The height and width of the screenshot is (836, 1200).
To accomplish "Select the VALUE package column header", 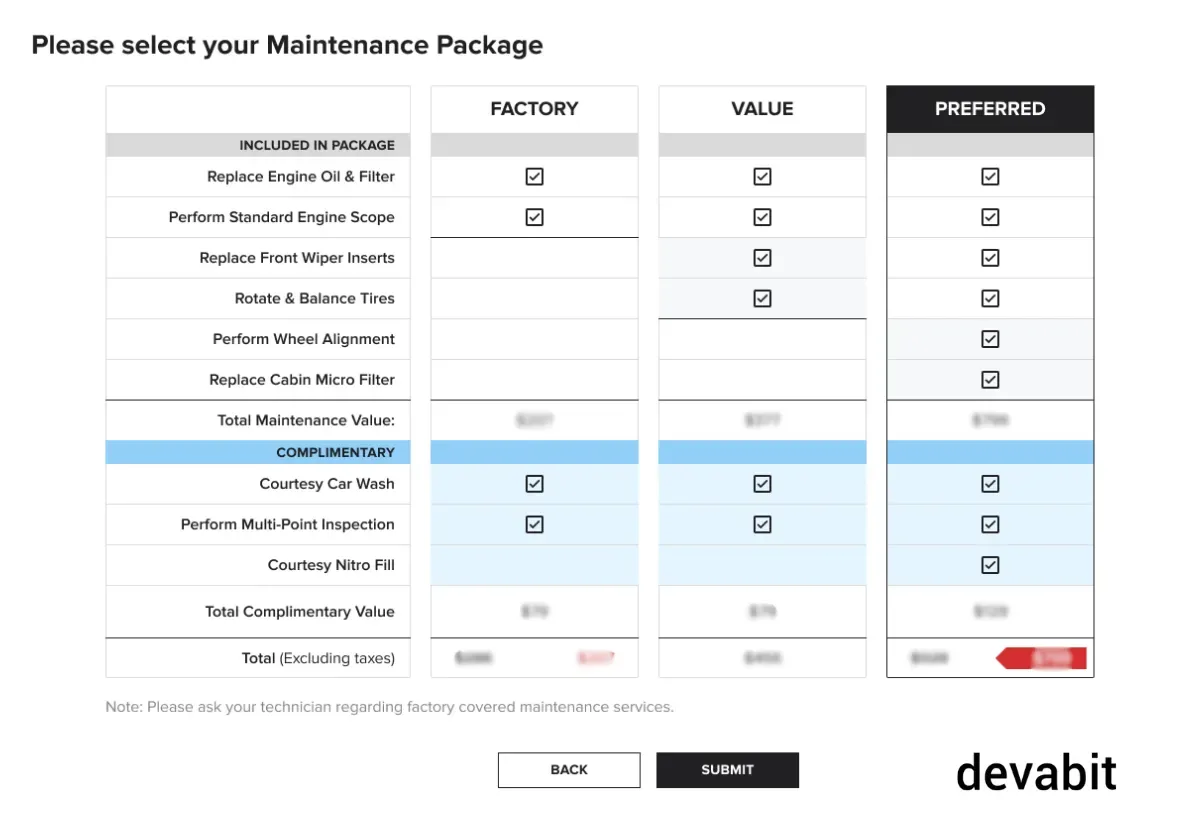I will tap(762, 109).
